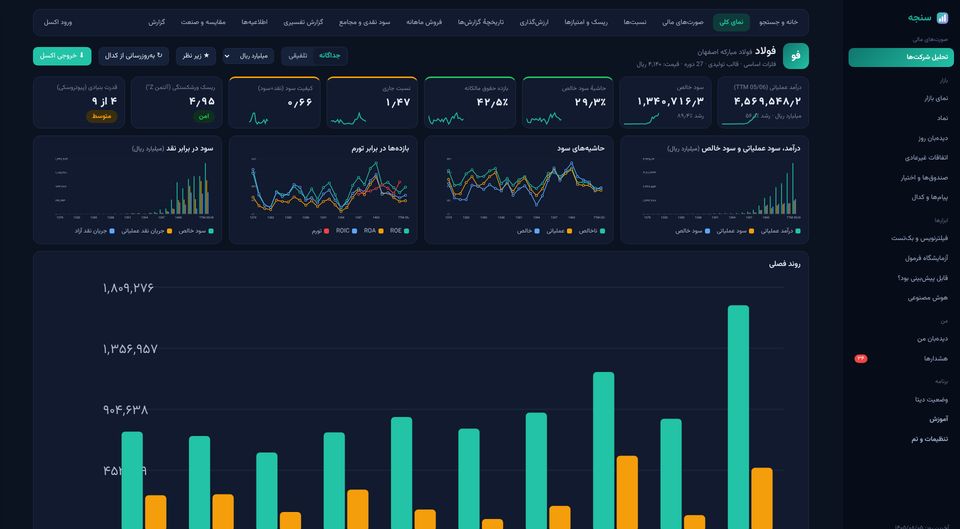Screen dimensions: 960x529
Task: Toggle خالص series in margins chart legend
Action: [528, 231]
